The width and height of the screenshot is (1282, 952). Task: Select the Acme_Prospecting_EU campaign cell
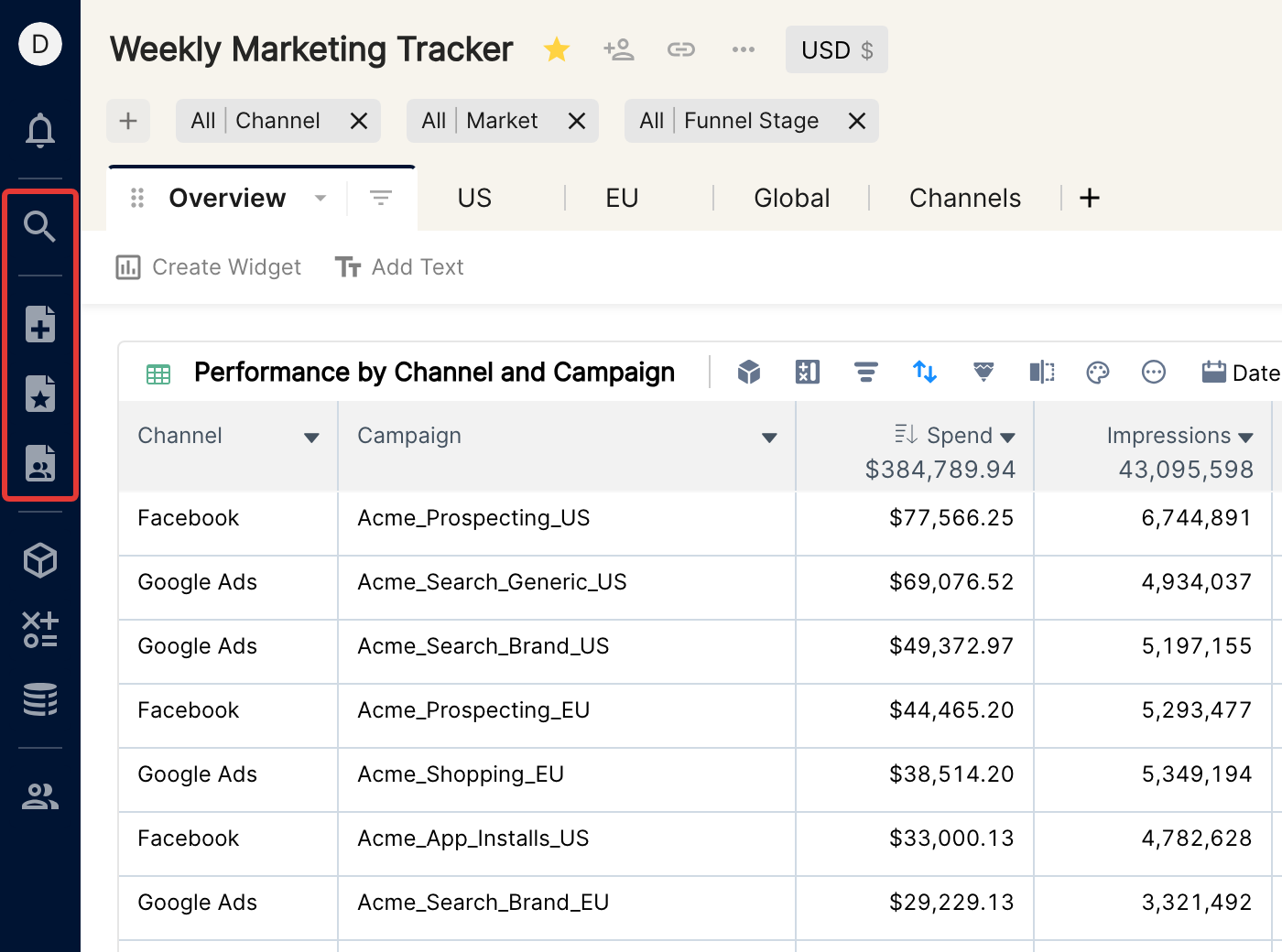coord(567,716)
